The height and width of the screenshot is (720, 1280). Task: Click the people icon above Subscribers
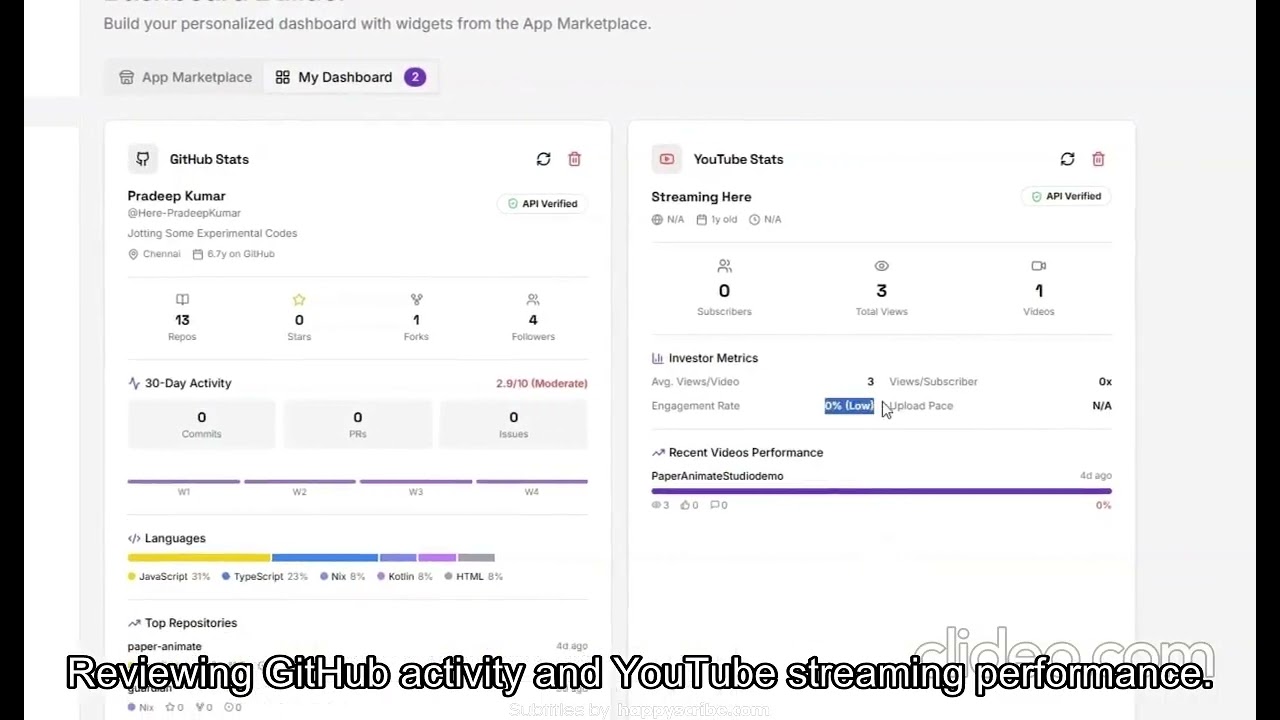[724, 266]
